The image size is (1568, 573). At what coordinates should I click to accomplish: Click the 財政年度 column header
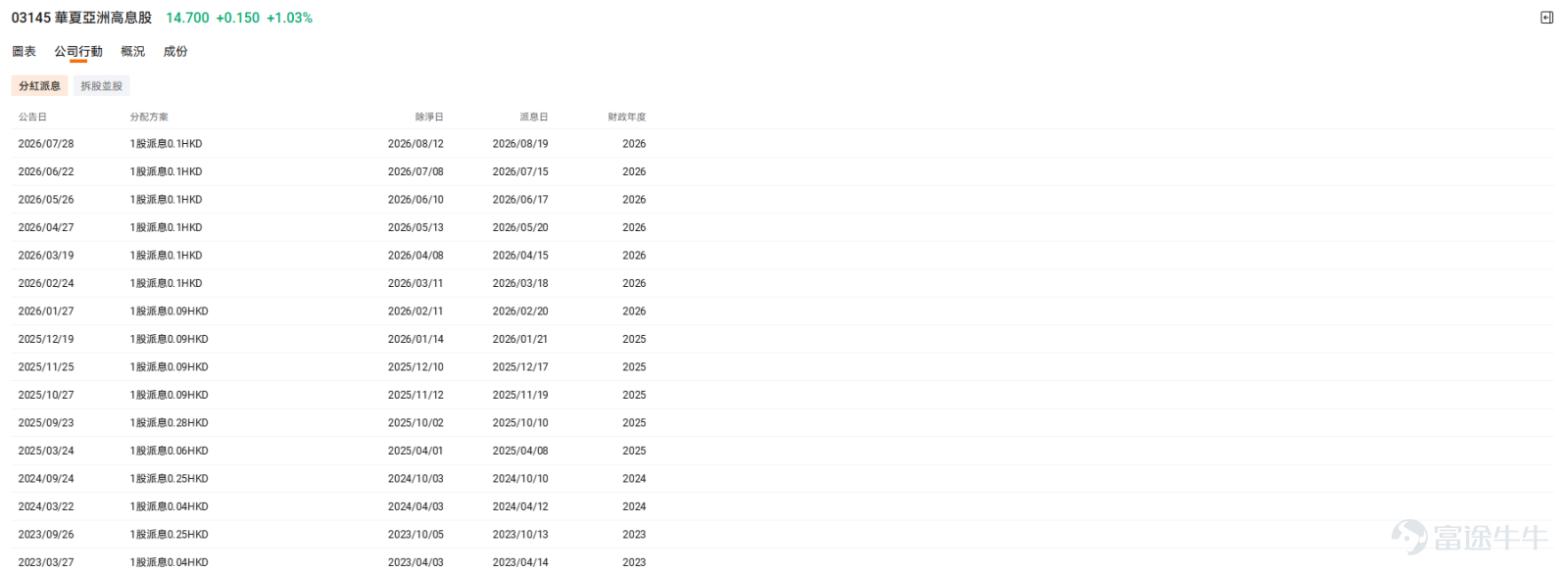coord(627,118)
